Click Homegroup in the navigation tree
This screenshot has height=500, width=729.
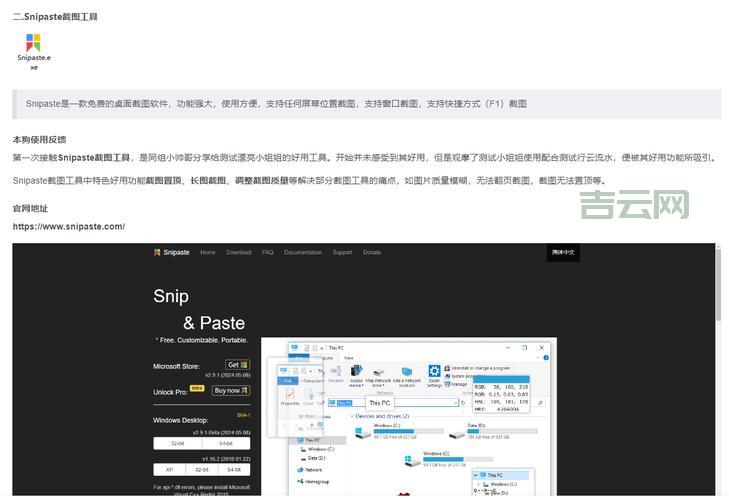point(313,481)
